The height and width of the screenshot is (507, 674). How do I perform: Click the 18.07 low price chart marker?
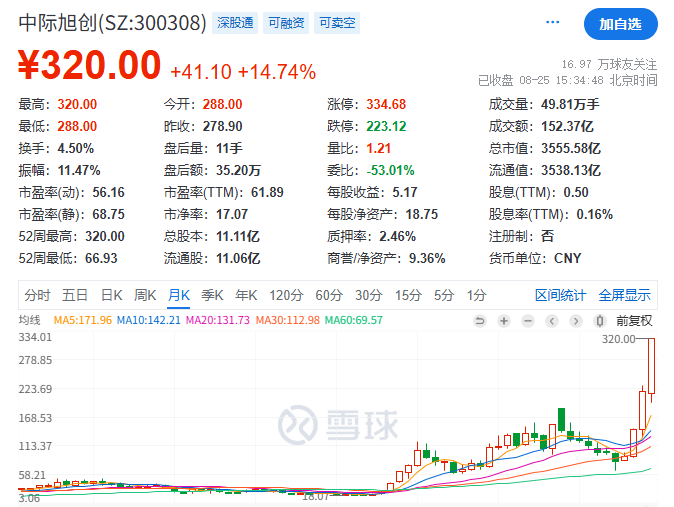click(x=316, y=497)
